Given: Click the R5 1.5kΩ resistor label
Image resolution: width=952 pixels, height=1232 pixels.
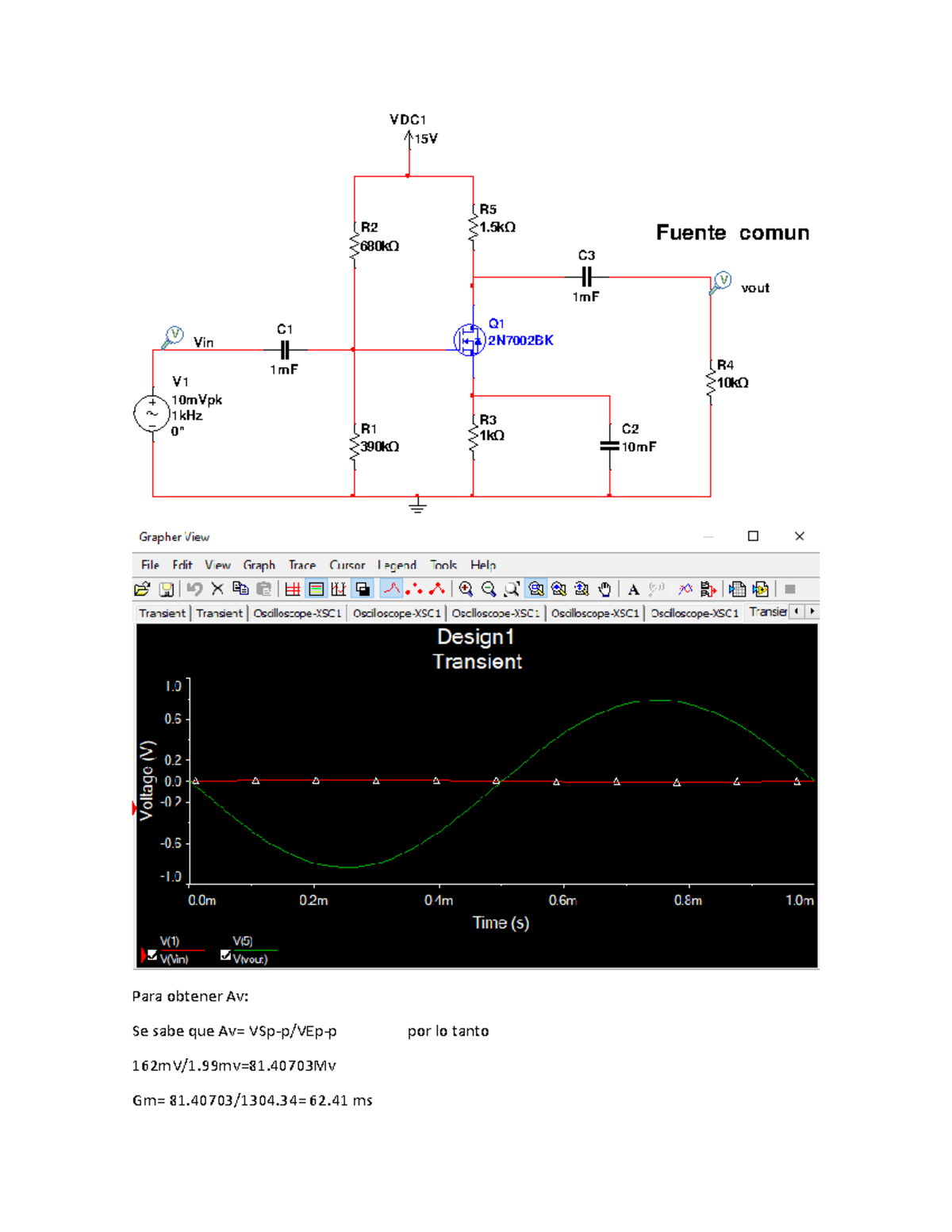Looking at the screenshot, I should [x=497, y=218].
